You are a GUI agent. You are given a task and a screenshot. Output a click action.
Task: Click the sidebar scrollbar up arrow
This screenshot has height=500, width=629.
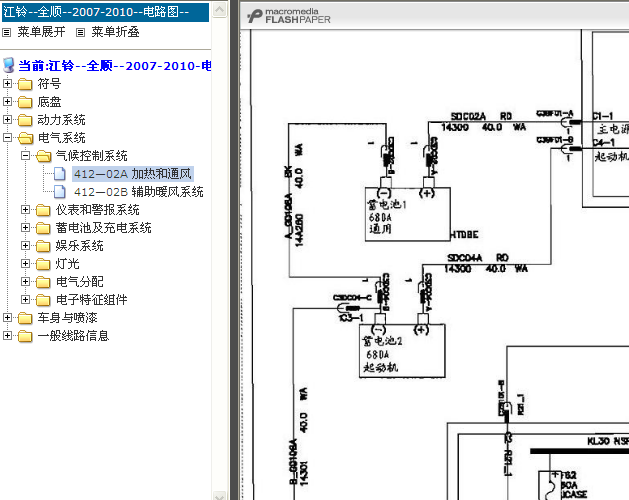(219, 9)
